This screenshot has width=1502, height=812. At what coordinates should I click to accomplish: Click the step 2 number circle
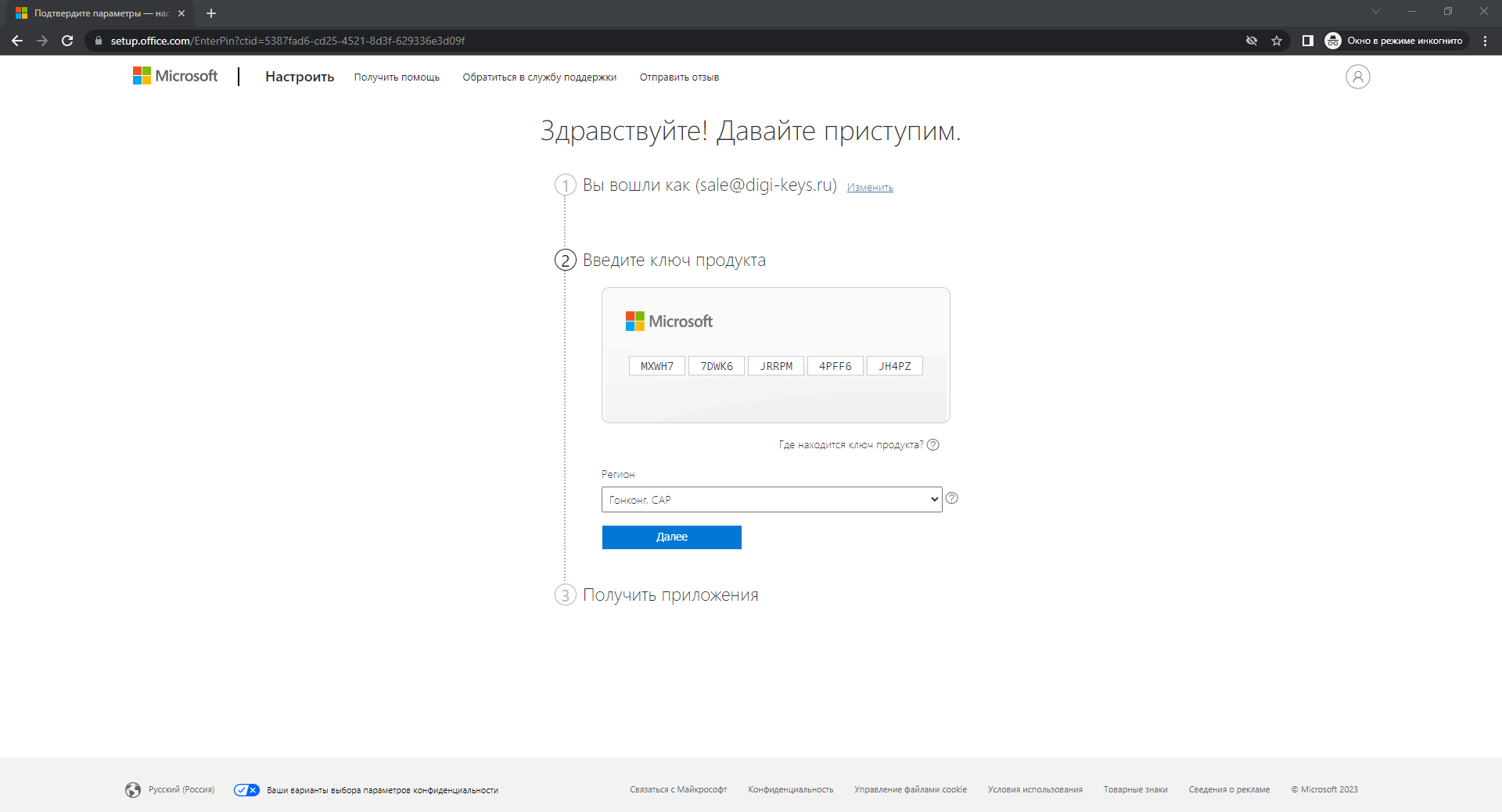(x=566, y=260)
